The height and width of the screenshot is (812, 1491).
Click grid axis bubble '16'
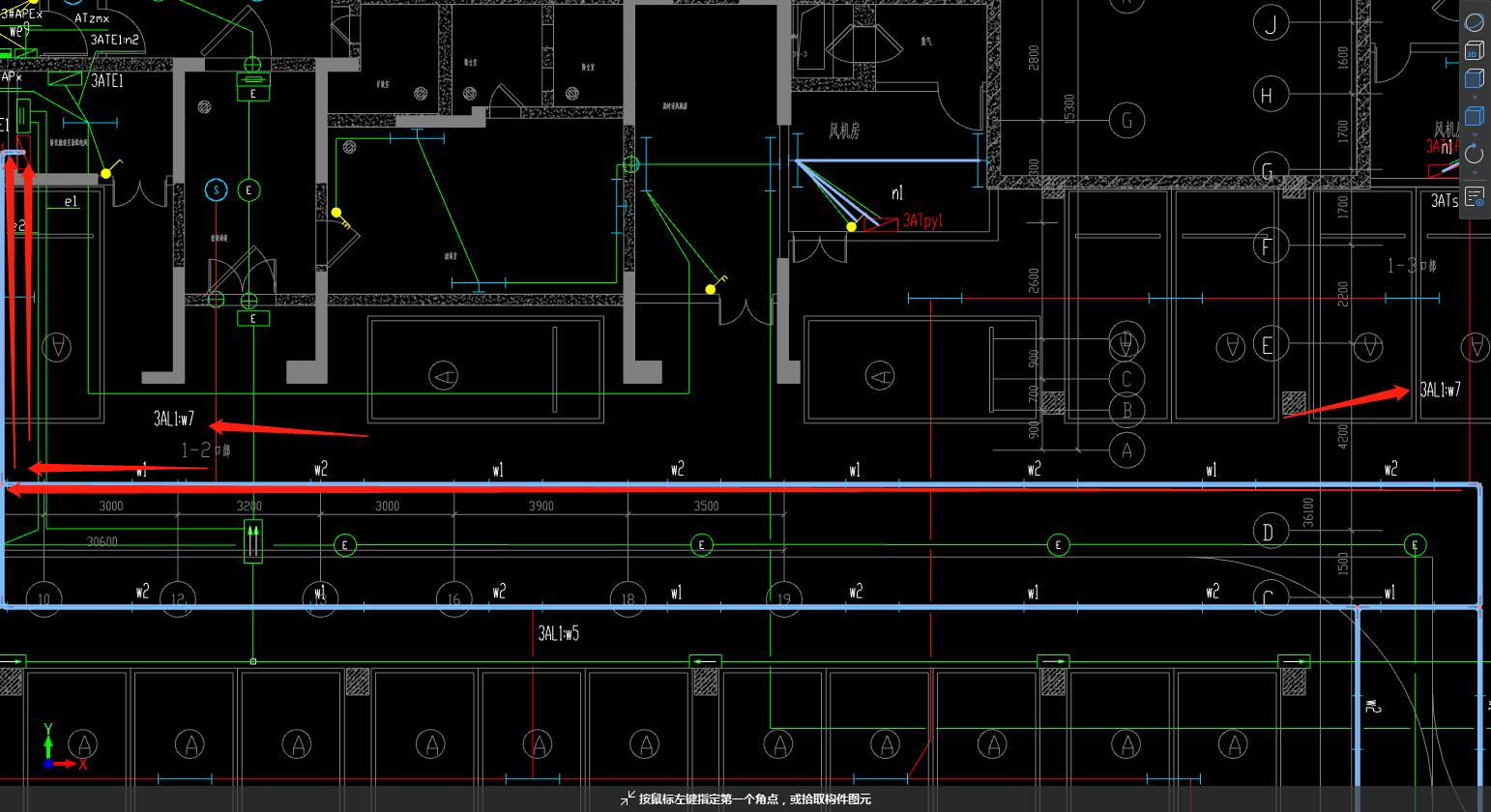click(453, 599)
